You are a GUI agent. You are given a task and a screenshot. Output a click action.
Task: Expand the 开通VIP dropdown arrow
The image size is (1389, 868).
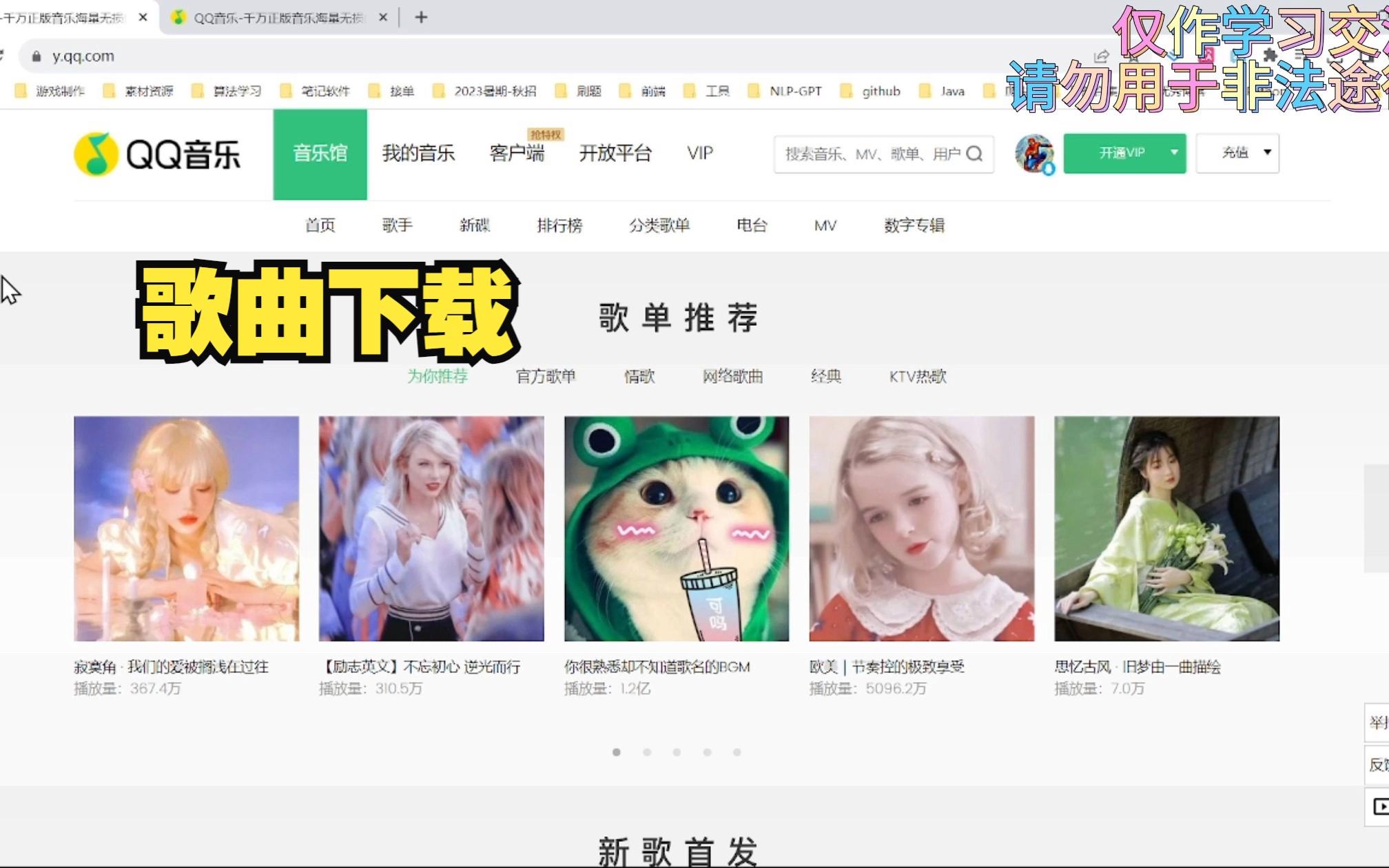tap(1173, 153)
